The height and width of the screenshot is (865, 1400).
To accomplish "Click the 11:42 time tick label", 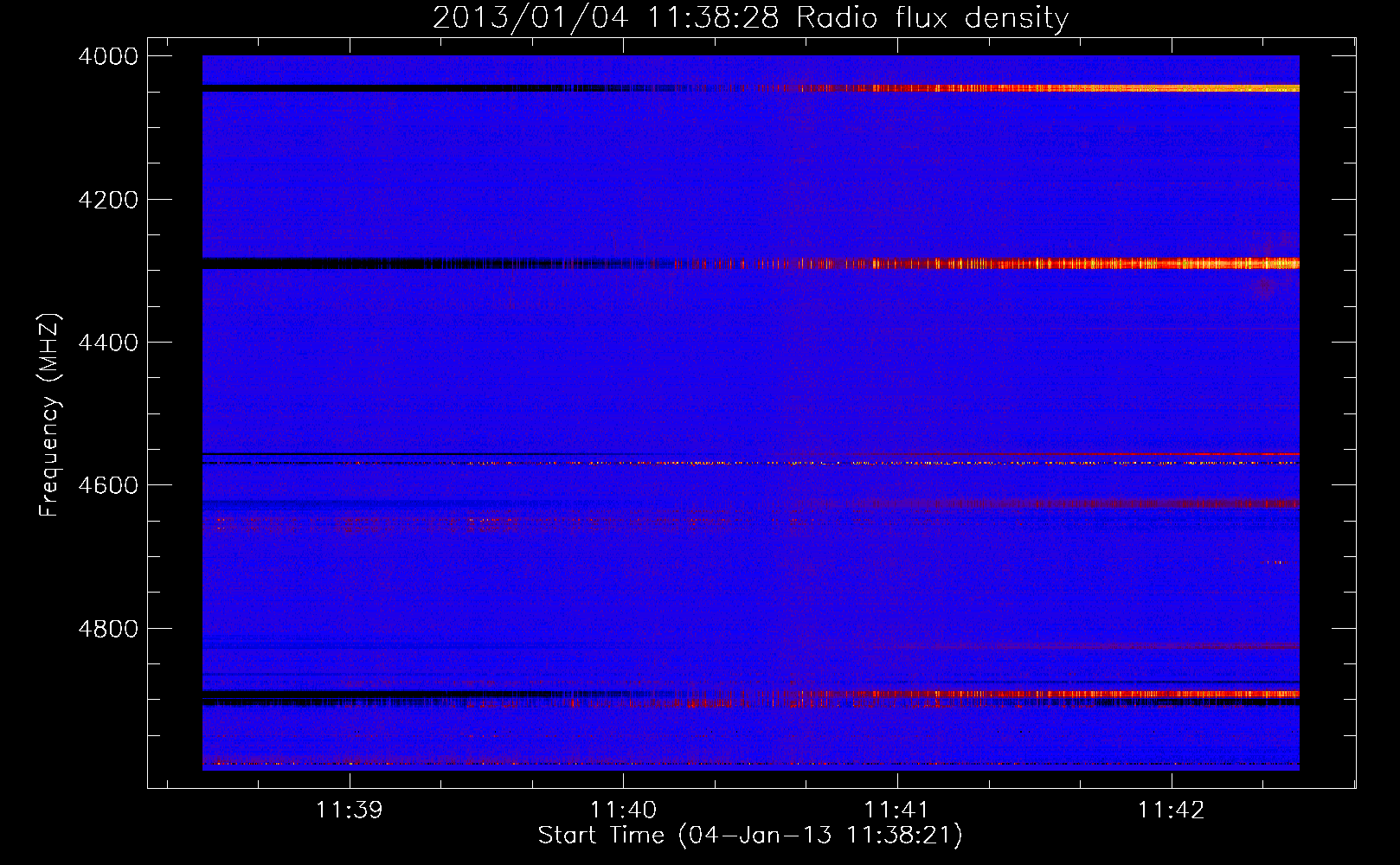I will coord(1171,811).
